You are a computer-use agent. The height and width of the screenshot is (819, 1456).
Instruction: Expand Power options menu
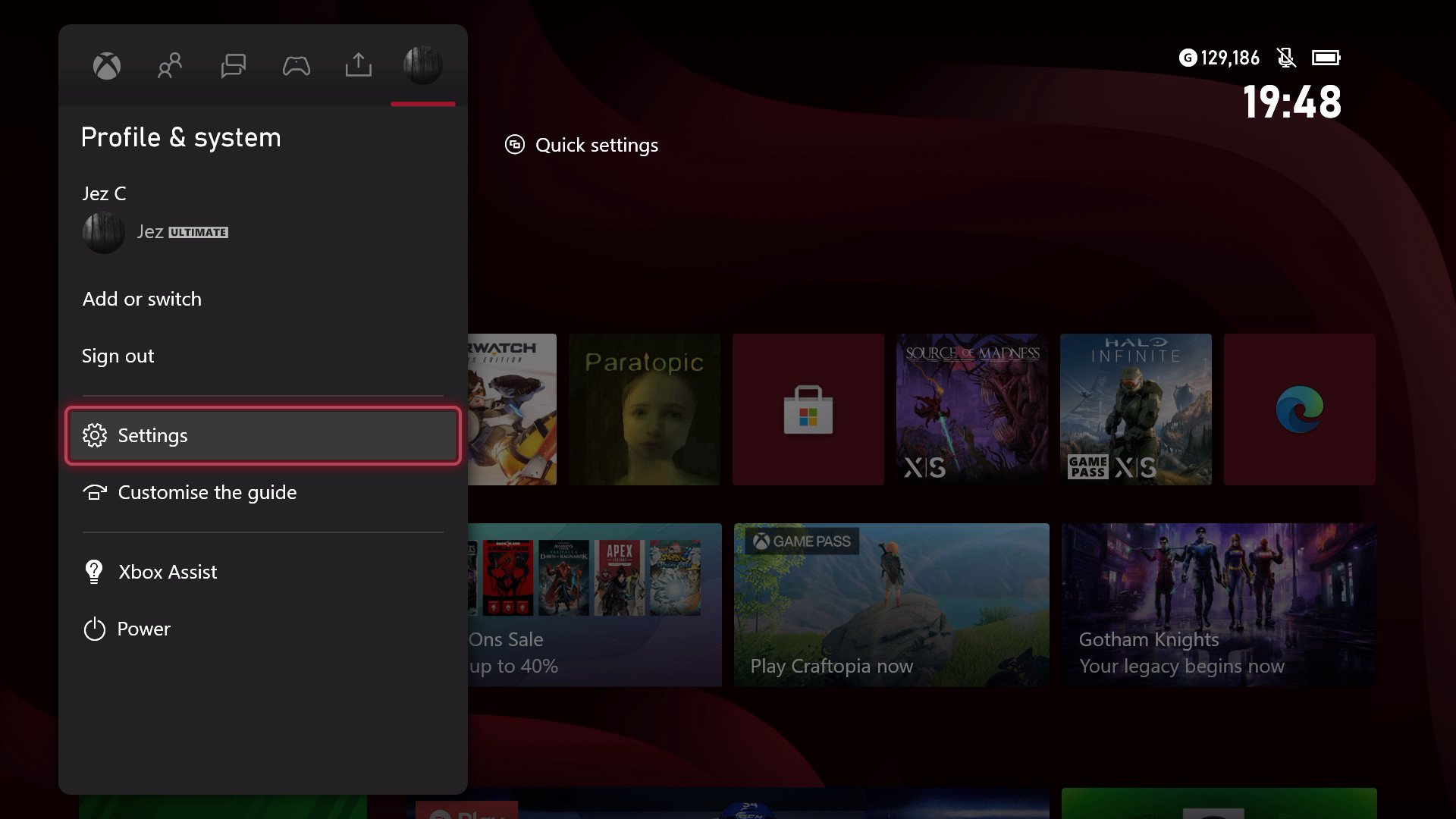143,628
